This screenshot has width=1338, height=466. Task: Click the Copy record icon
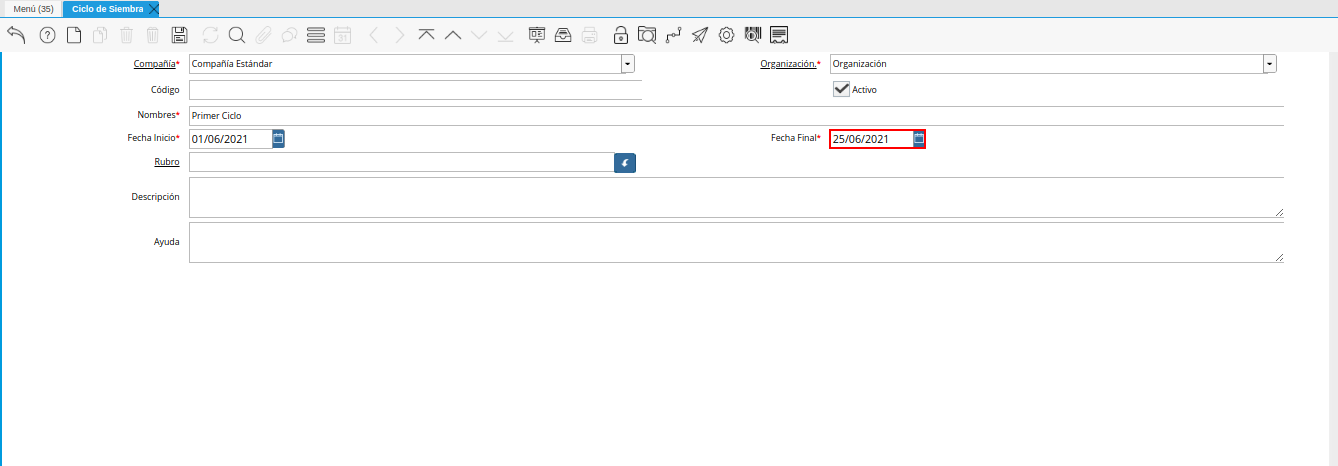coord(100,35)
